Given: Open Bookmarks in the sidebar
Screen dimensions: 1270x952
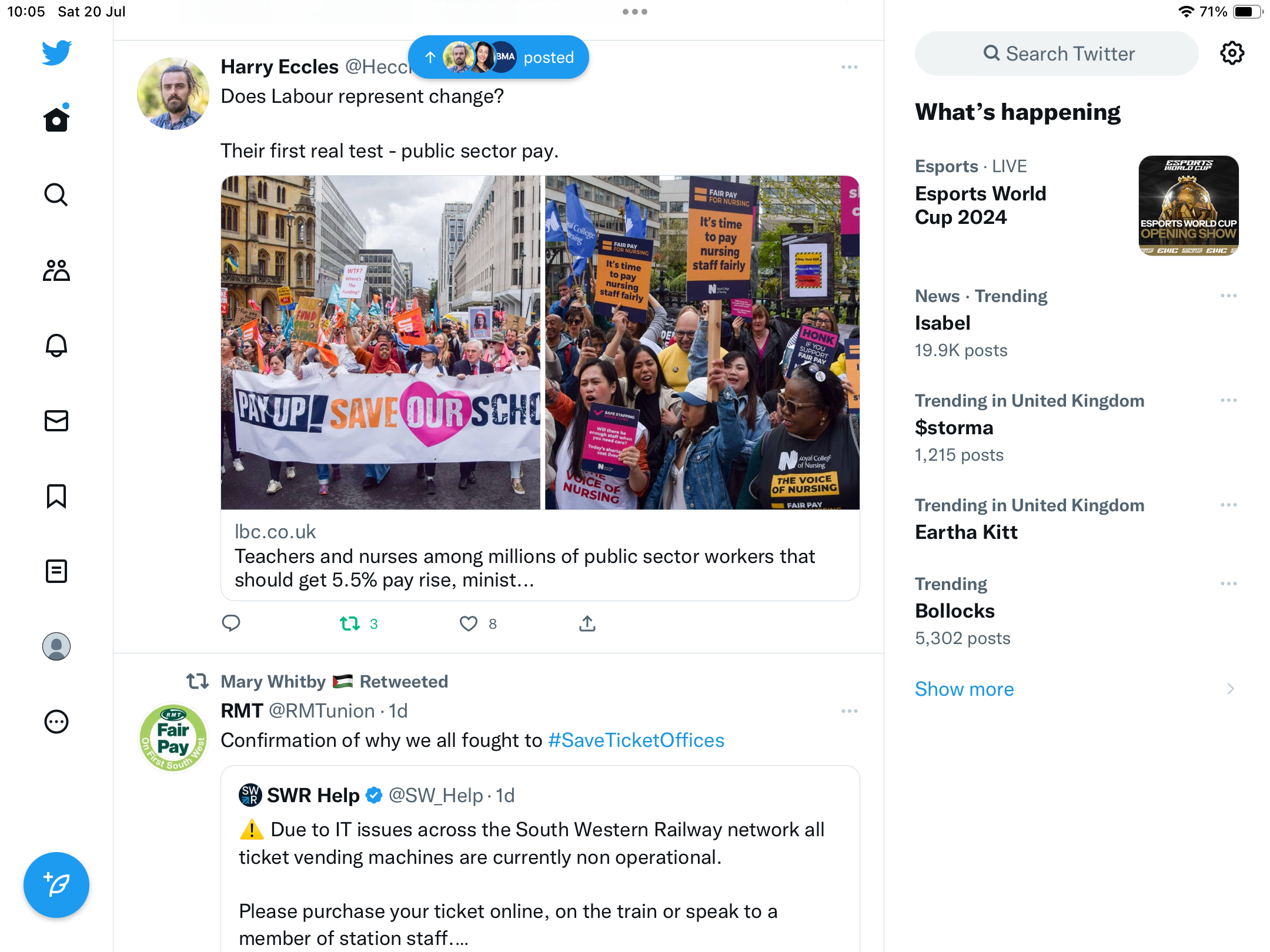Looking at the screenshot, I should (x=56, y=496).
